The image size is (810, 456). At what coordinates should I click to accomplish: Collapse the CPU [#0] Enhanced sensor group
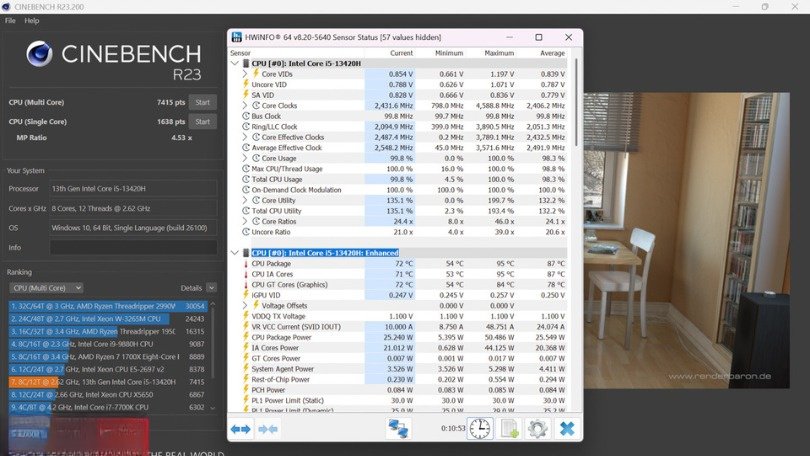[x=235, y=253]
